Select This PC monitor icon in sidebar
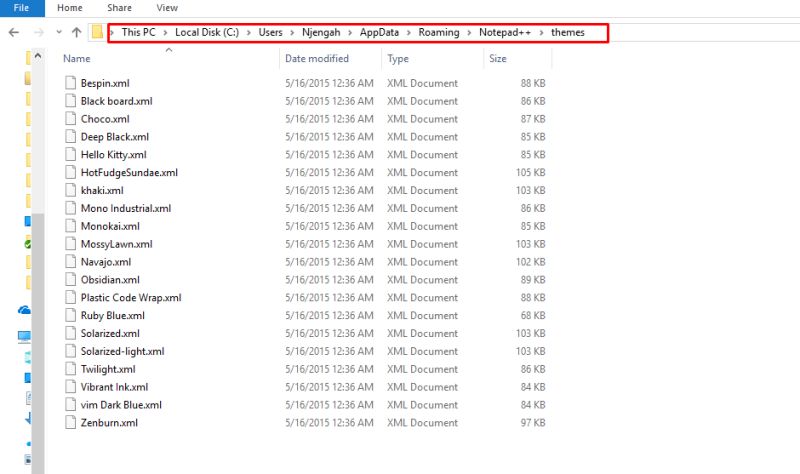The height and width of the screenshot is (474, 800). (24, 336)
